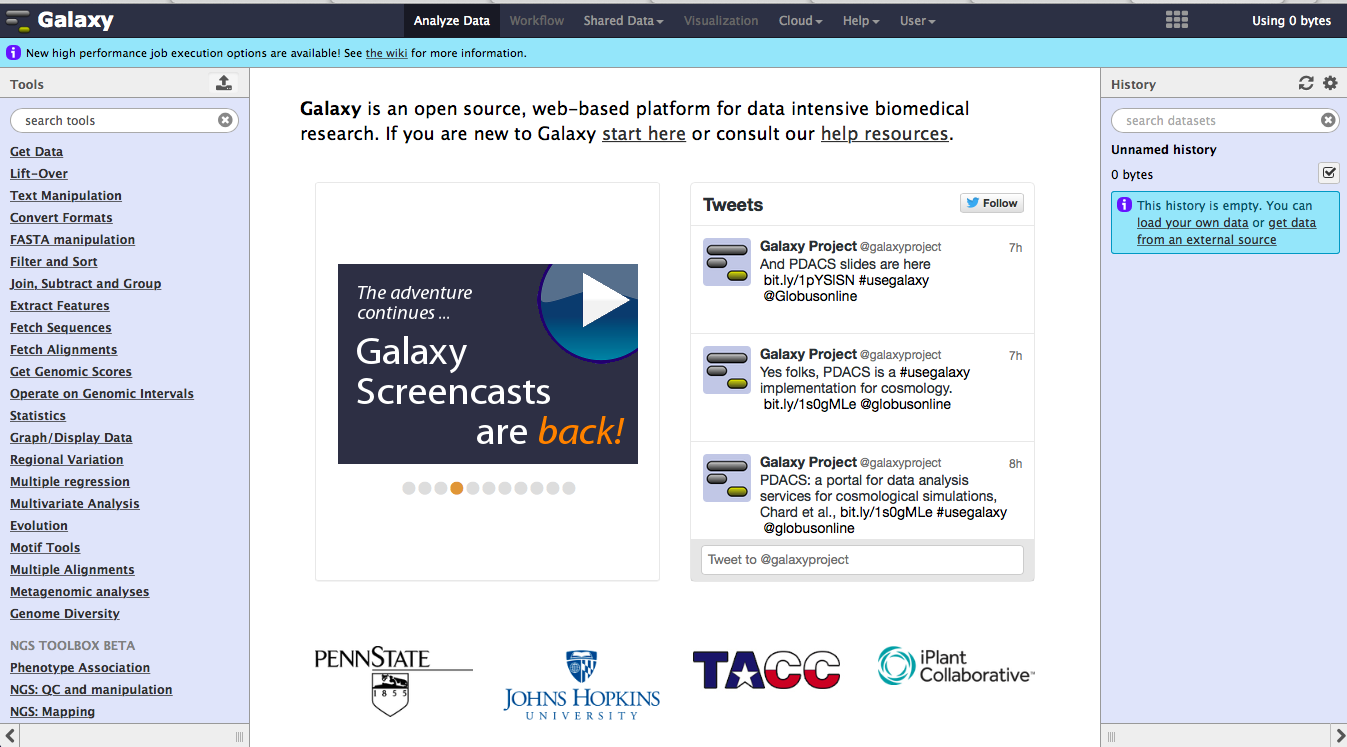Clear the tool search with the X icon

(226, 120)
